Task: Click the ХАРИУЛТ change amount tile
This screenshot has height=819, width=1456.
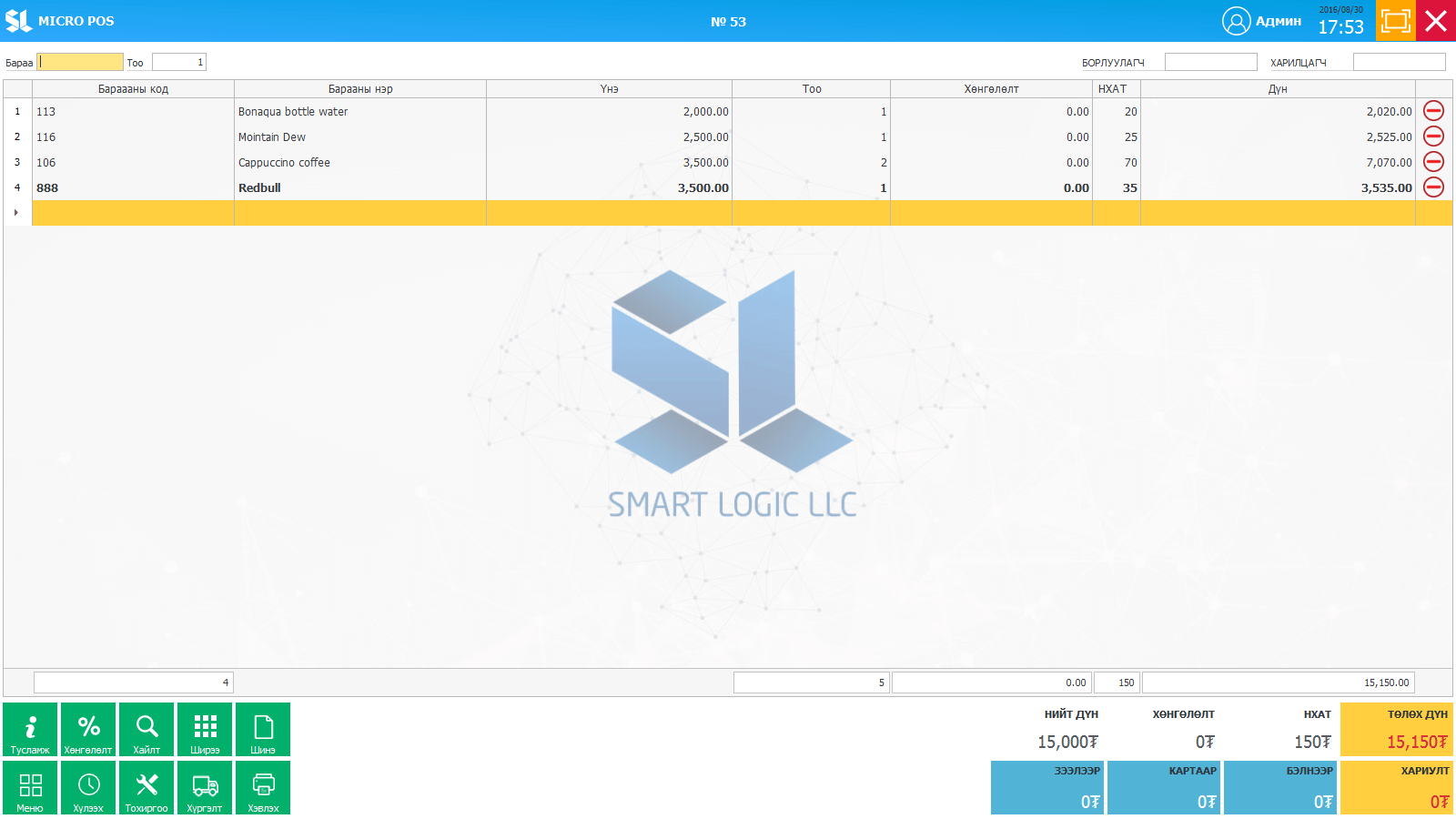Action: click(1397, 787)
